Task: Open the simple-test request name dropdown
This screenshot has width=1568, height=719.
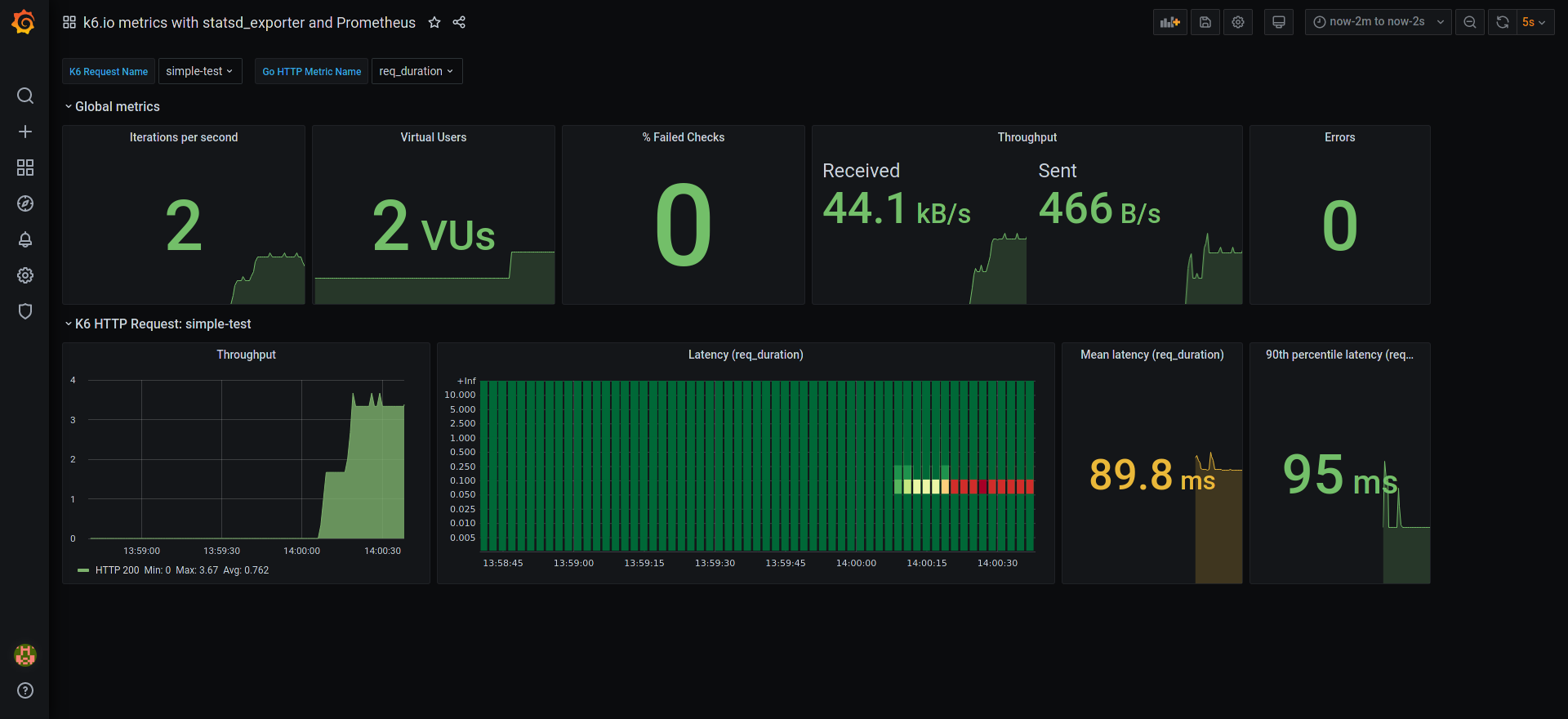Action: point(199,71)
